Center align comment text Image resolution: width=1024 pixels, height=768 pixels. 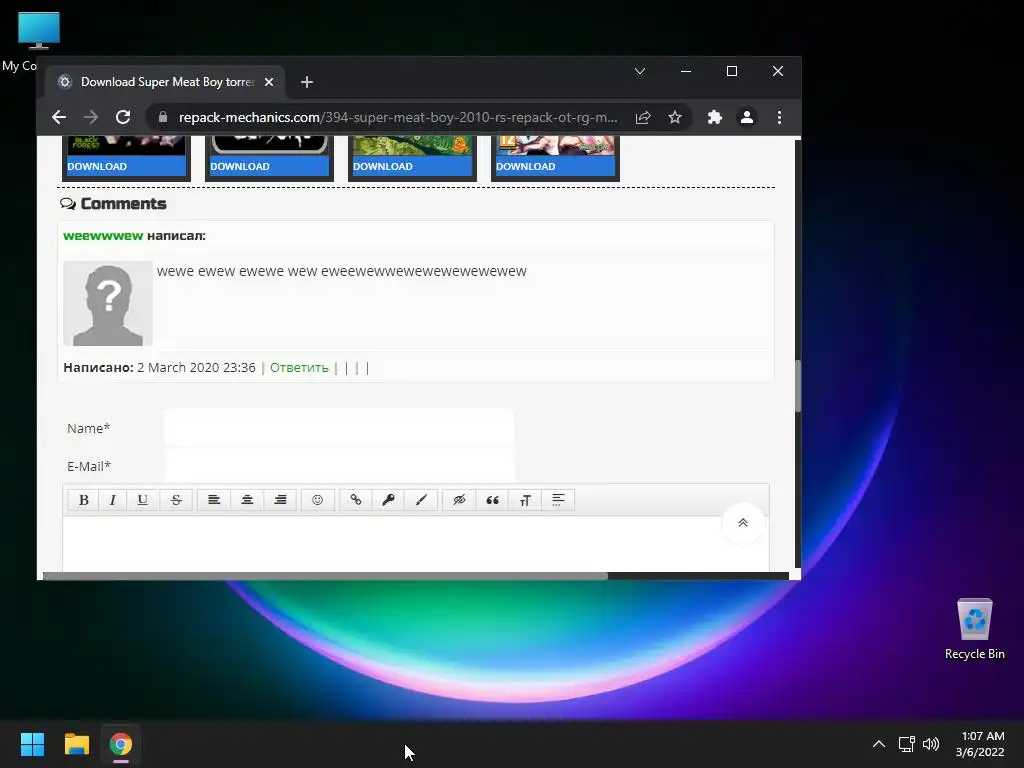(x=247, y=500)
